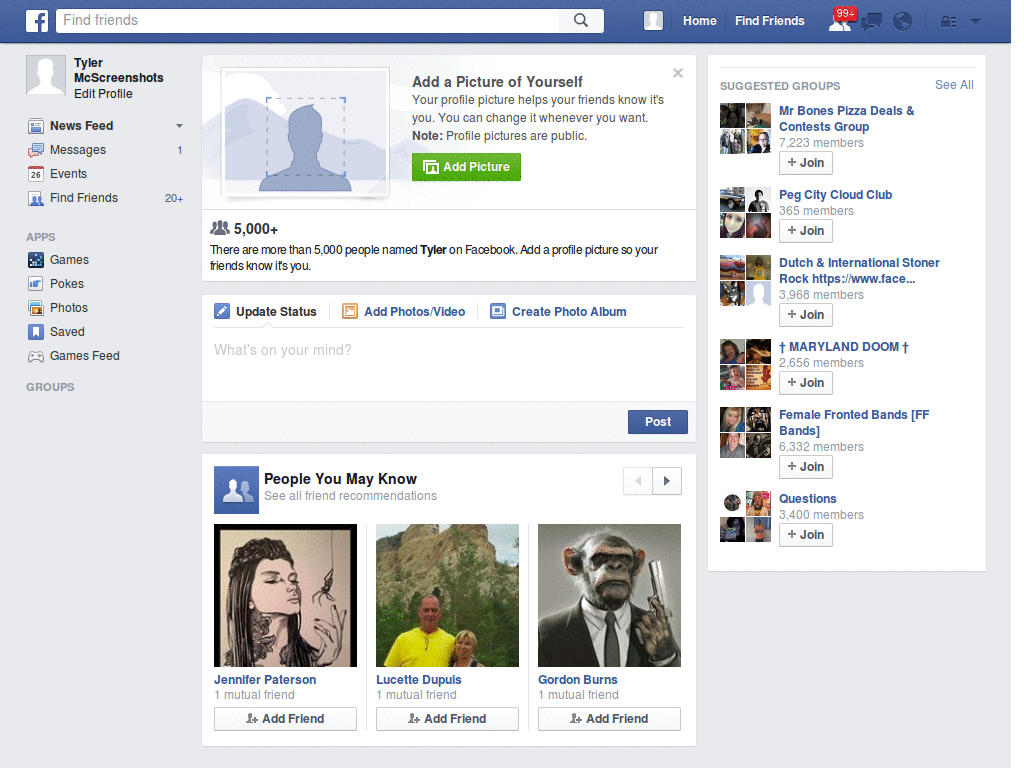Click the Add Photos/Video picture icon
This screenshot has width=1024, height=768.
coord(350,312)
